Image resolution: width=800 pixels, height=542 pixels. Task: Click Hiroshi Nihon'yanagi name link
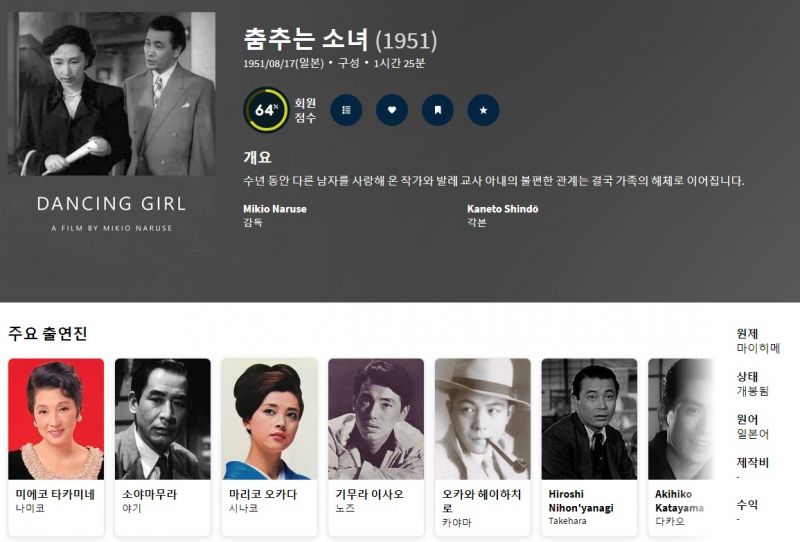581,501
